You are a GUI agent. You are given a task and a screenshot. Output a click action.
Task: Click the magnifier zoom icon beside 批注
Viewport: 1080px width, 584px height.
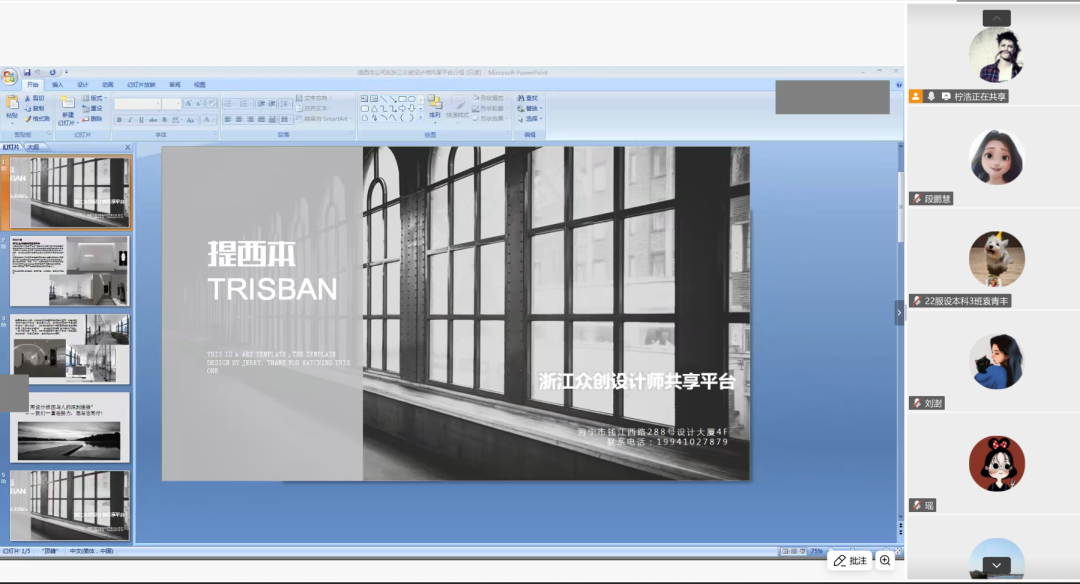885,561
